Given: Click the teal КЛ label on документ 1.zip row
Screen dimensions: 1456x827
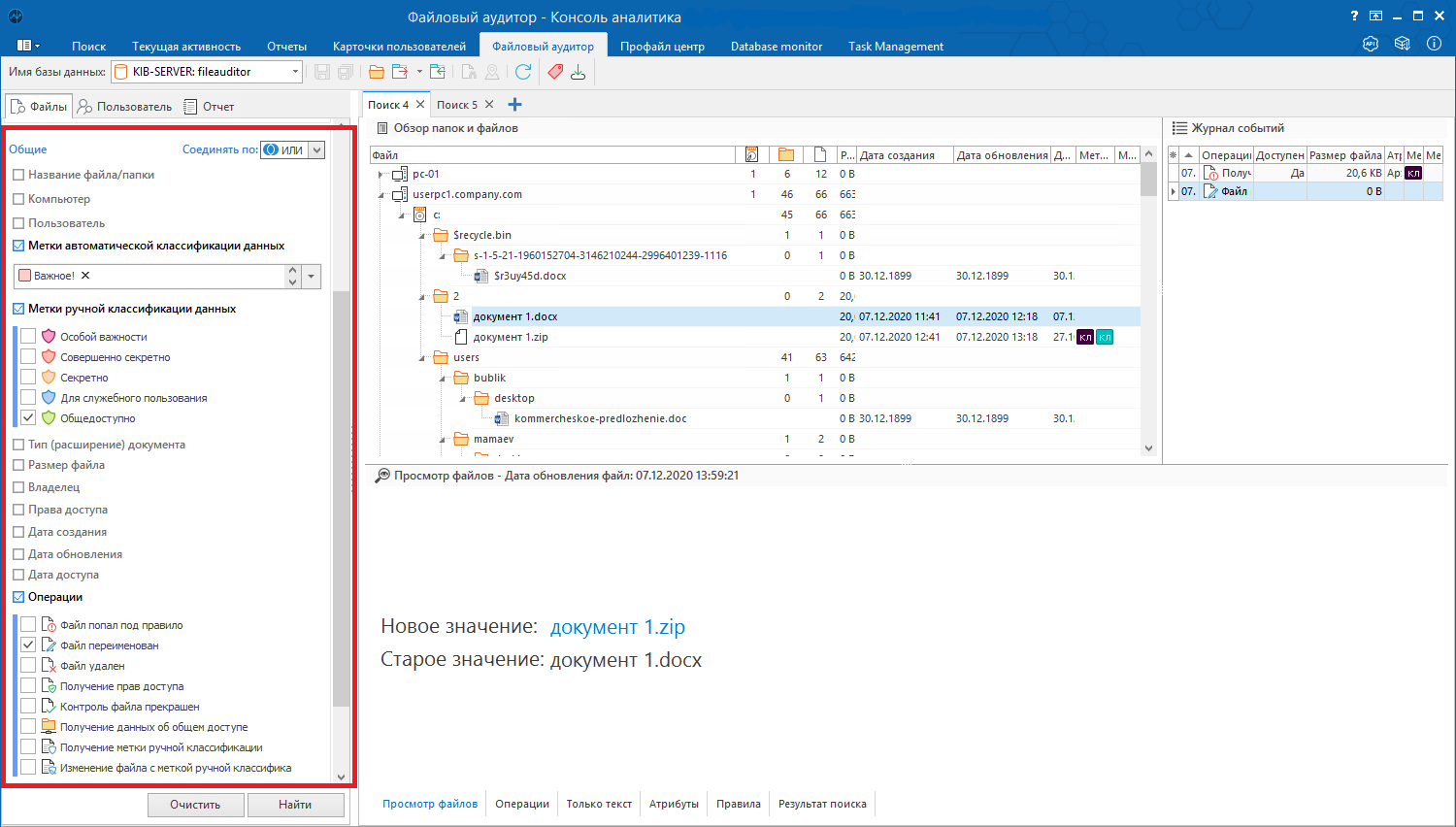Looking at the screenshot, I should pyautogui.click(x=1105, y=337).
